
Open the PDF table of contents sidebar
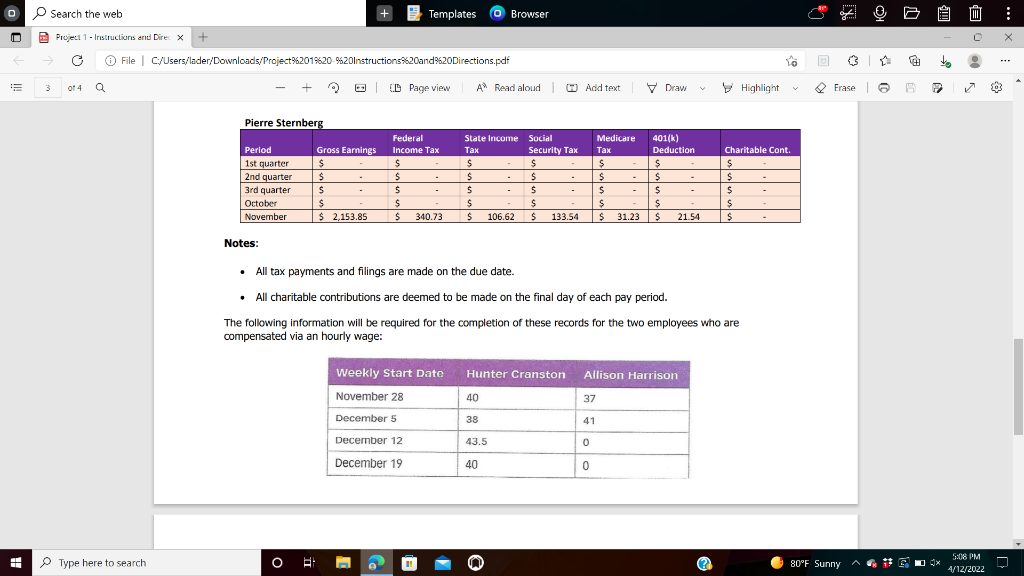point(17,88)
